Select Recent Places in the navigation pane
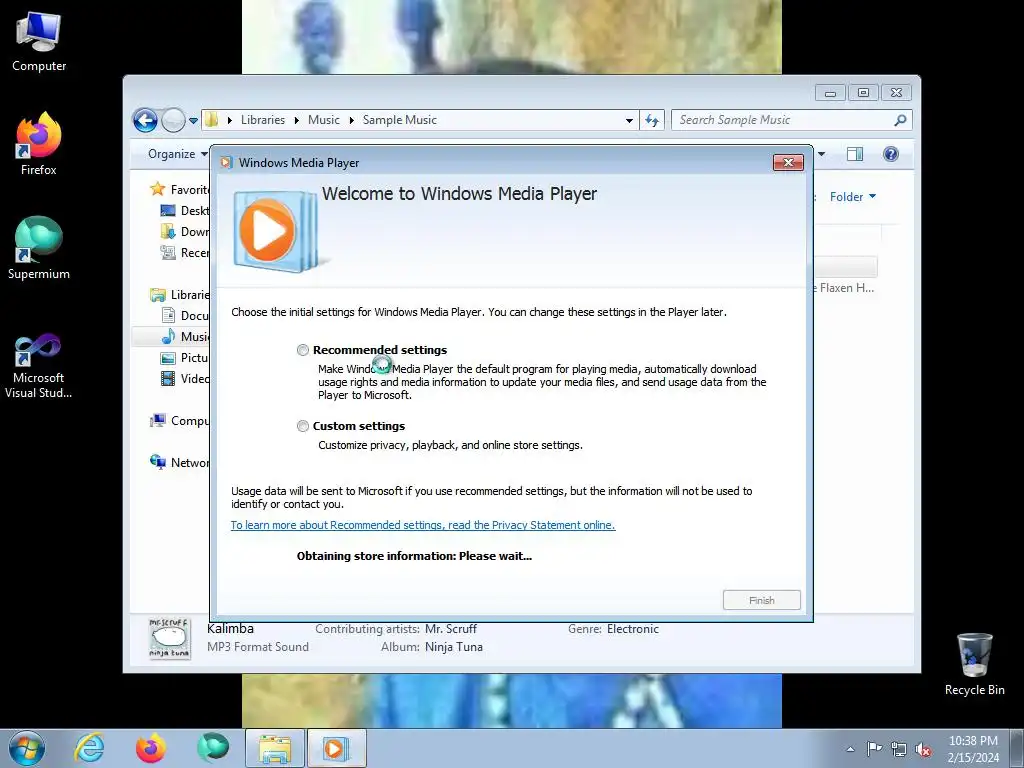1024x768 pixels. [x=185, y=253]
